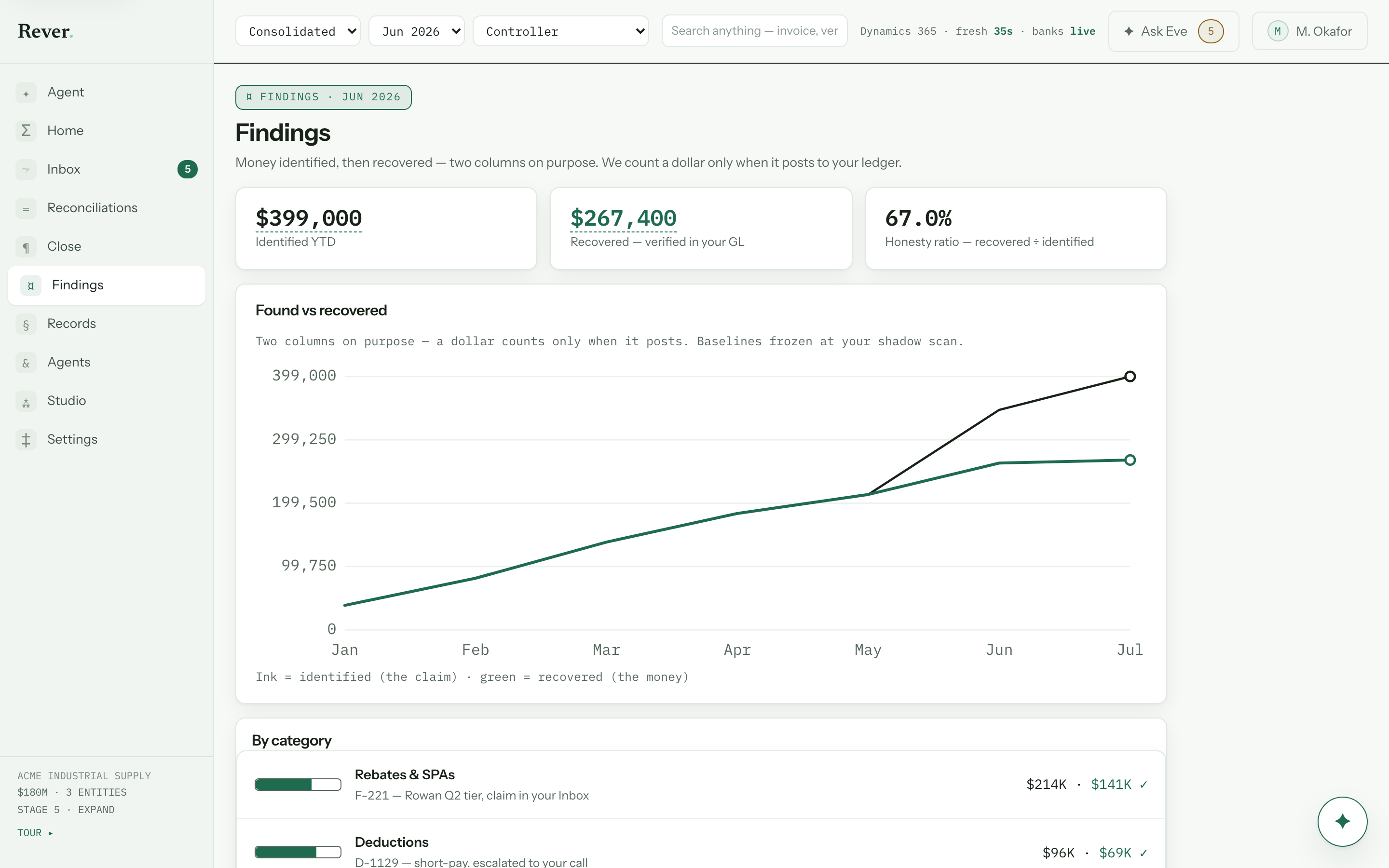Open the Consolidated entity dropdown

click(298, 31)
